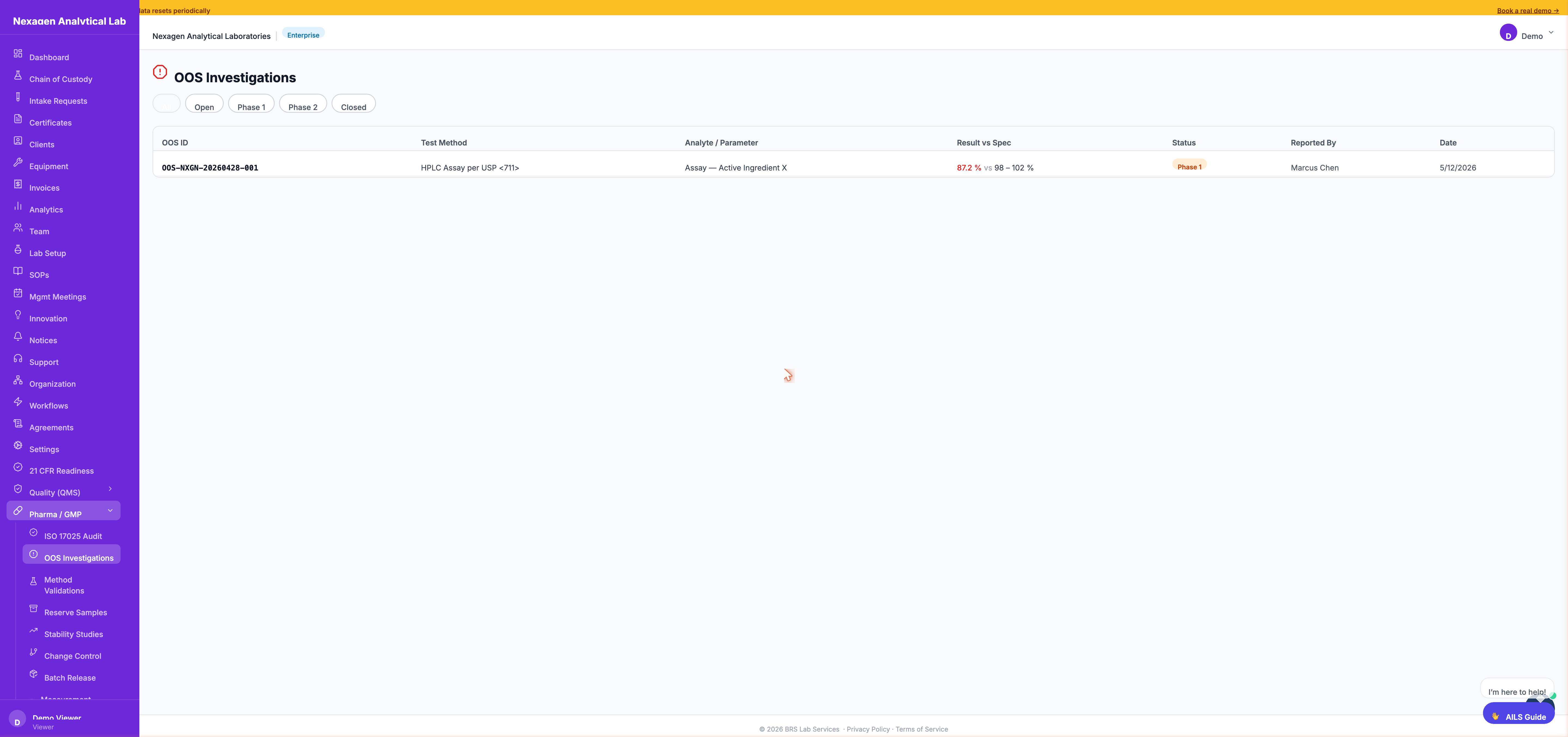This screenshot has height=737, width=1568.
Task: Select the Quality (QMS) shield icon
Action: [18, 489]
